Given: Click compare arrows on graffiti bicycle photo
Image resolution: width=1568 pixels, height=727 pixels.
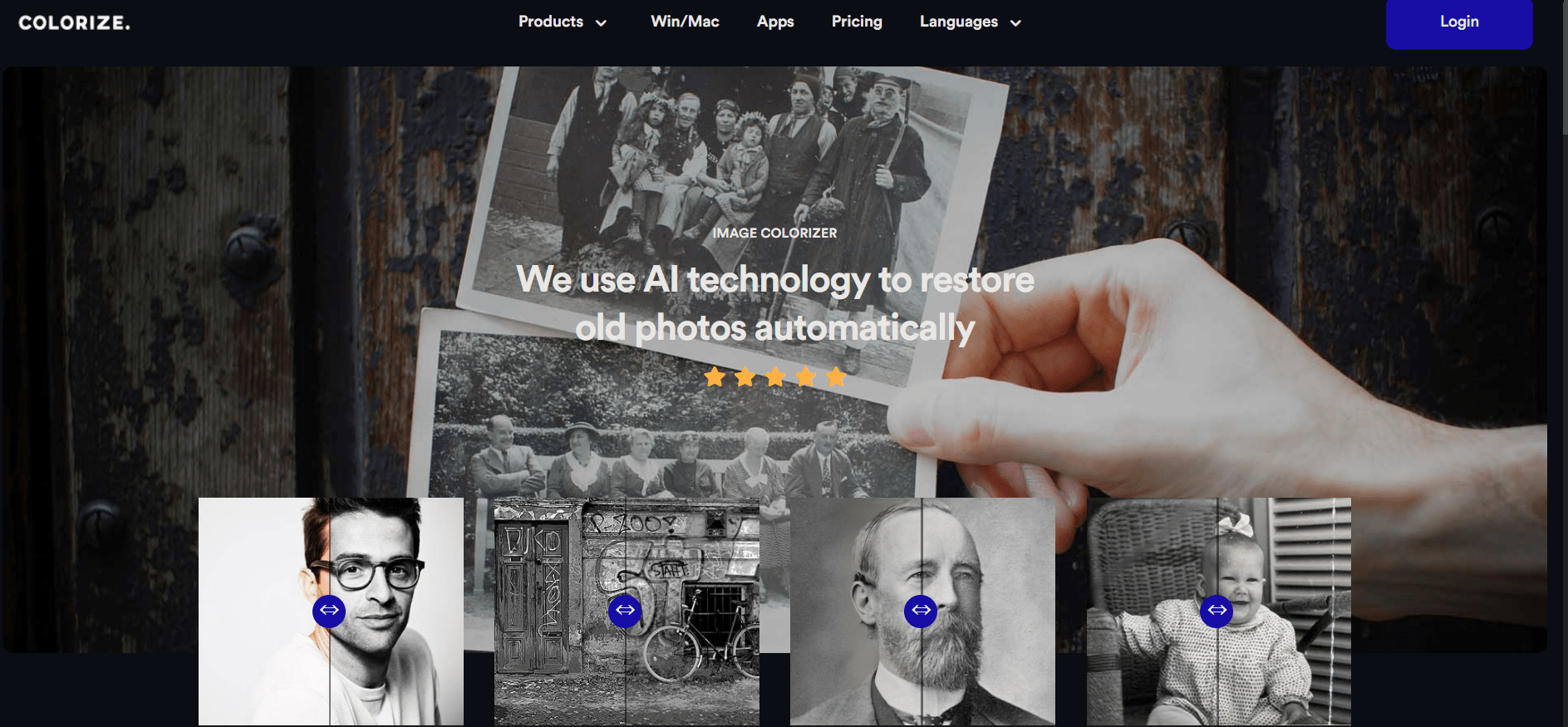Looking at the screenshot, I should click(625, 611).
